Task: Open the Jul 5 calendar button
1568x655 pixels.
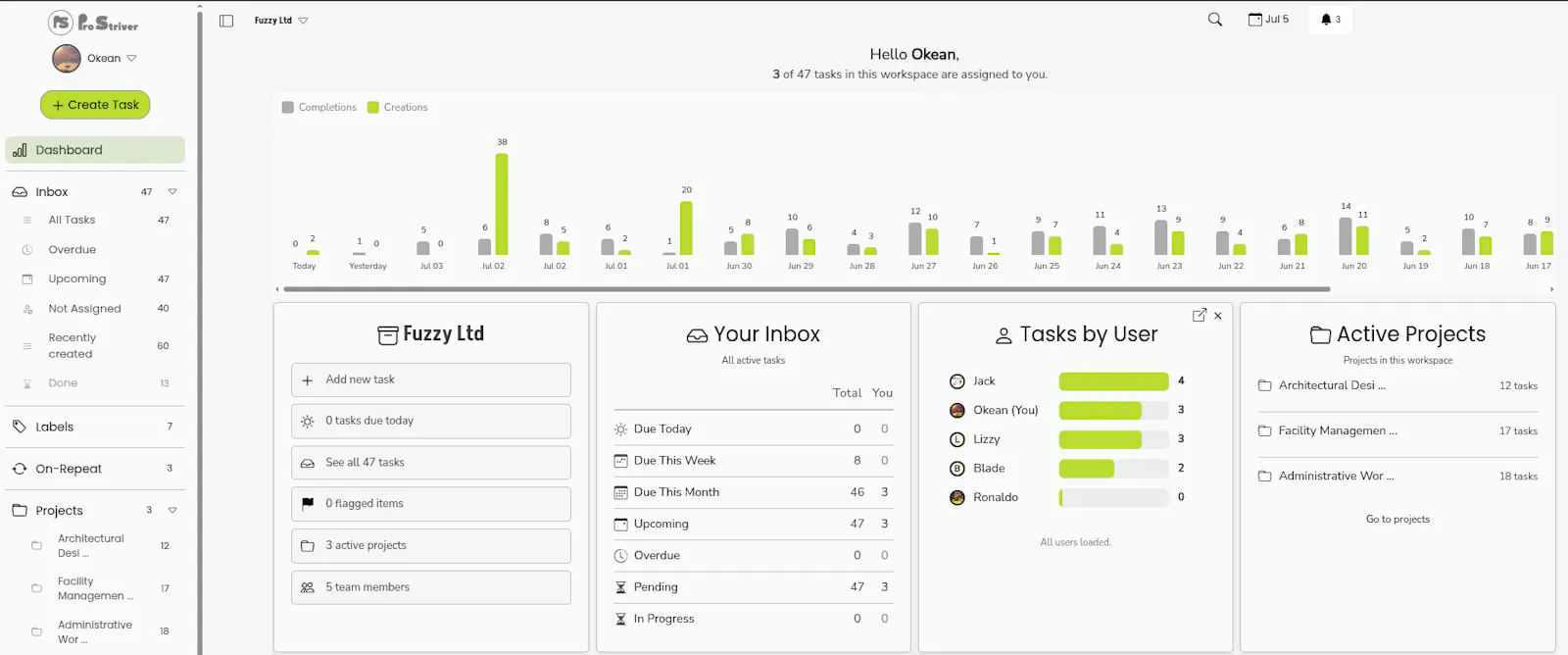Action: tap(1268, 20)
